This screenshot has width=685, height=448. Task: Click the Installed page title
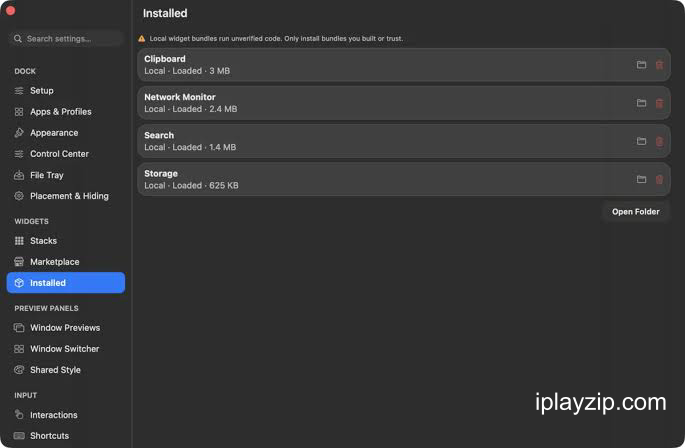[x=165, y=13]
